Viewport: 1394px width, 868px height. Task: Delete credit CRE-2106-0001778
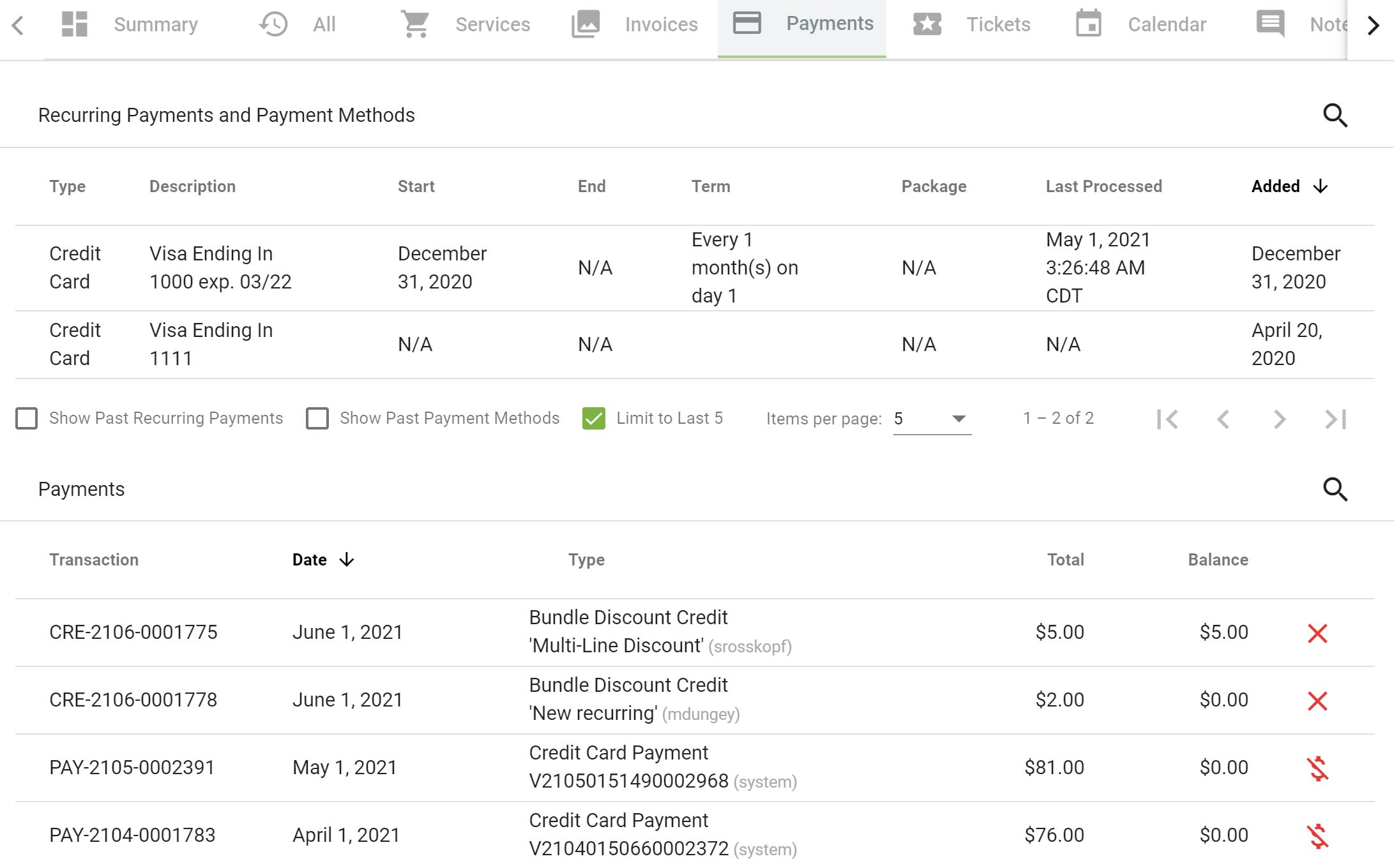tap(1317, 701)
